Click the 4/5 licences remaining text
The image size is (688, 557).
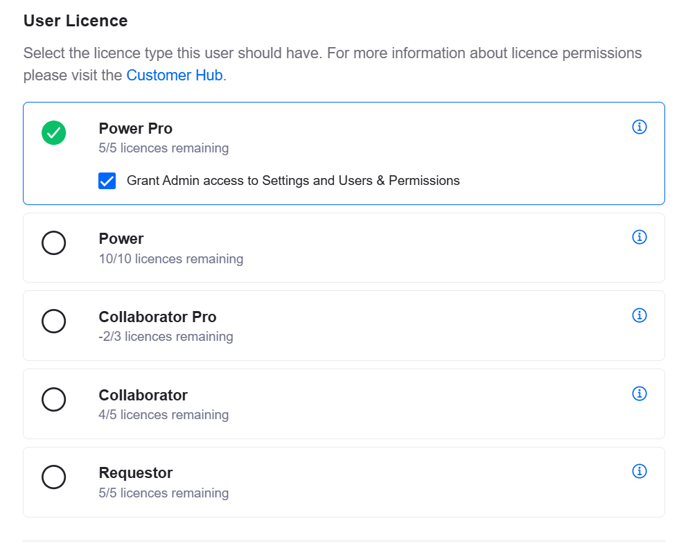(x=163, y=415)
